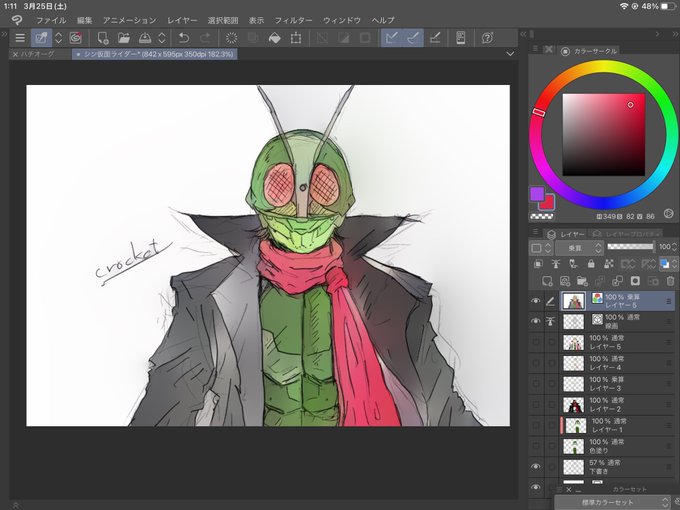Open the help question mark icon
The height and width of the screenshot is (510, 680).
[487, 38]
